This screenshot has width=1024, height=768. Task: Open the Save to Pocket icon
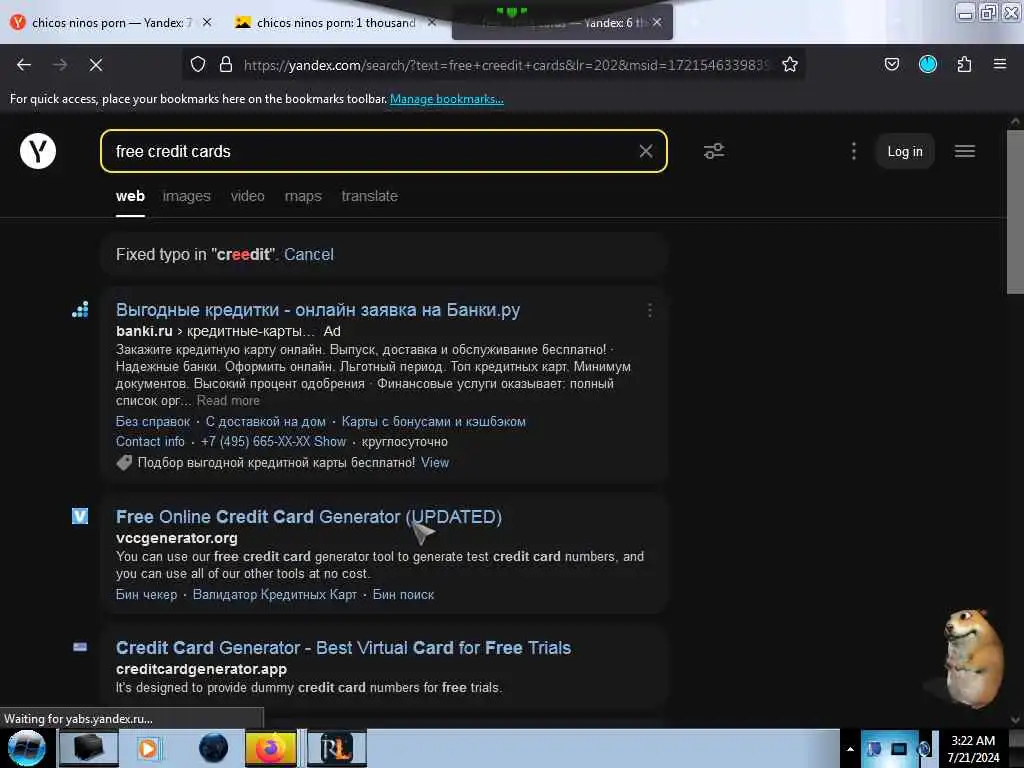(891, 64)
